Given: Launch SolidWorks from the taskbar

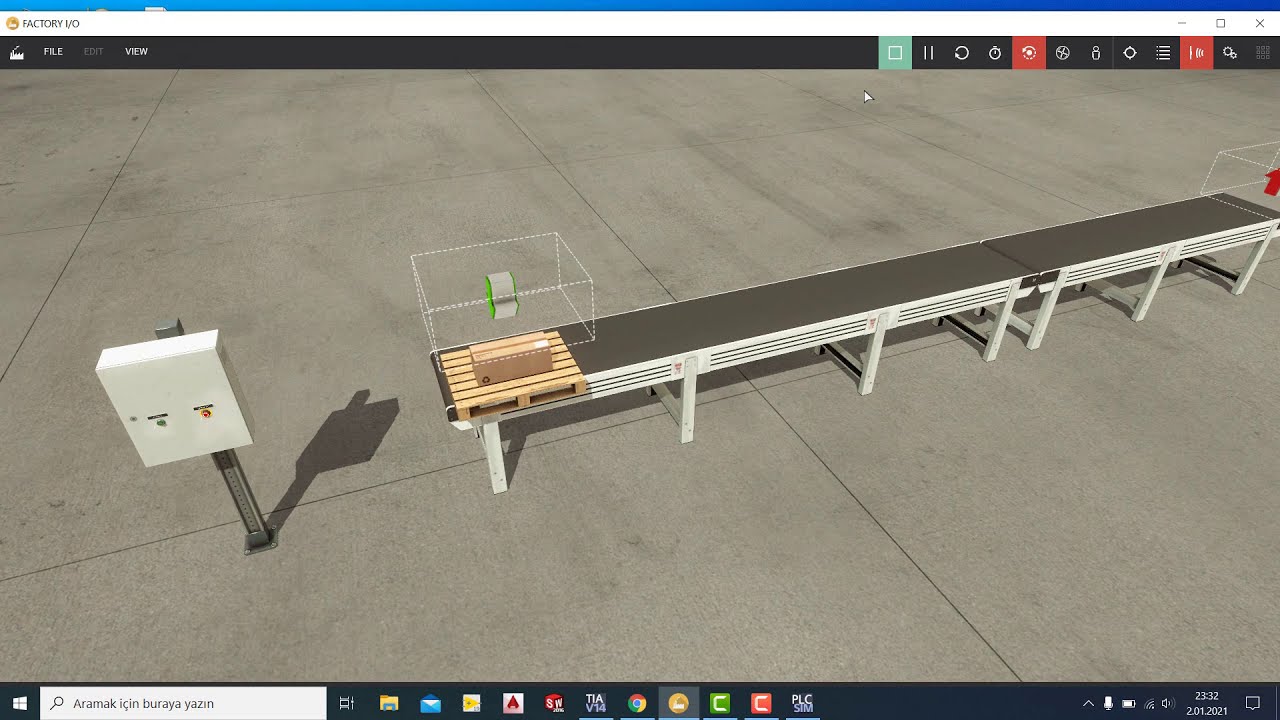Looking at the screenshot, I should click(554, 703).
